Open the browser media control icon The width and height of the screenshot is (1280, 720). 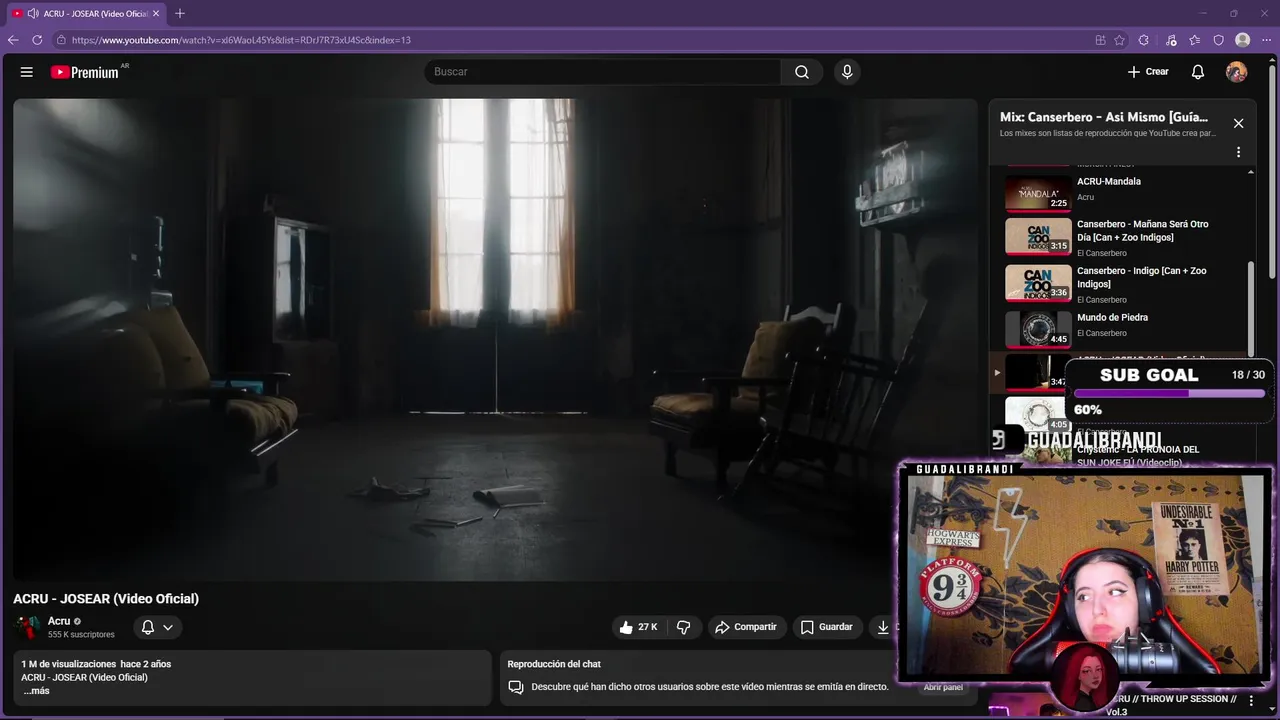pos(1171,40)
